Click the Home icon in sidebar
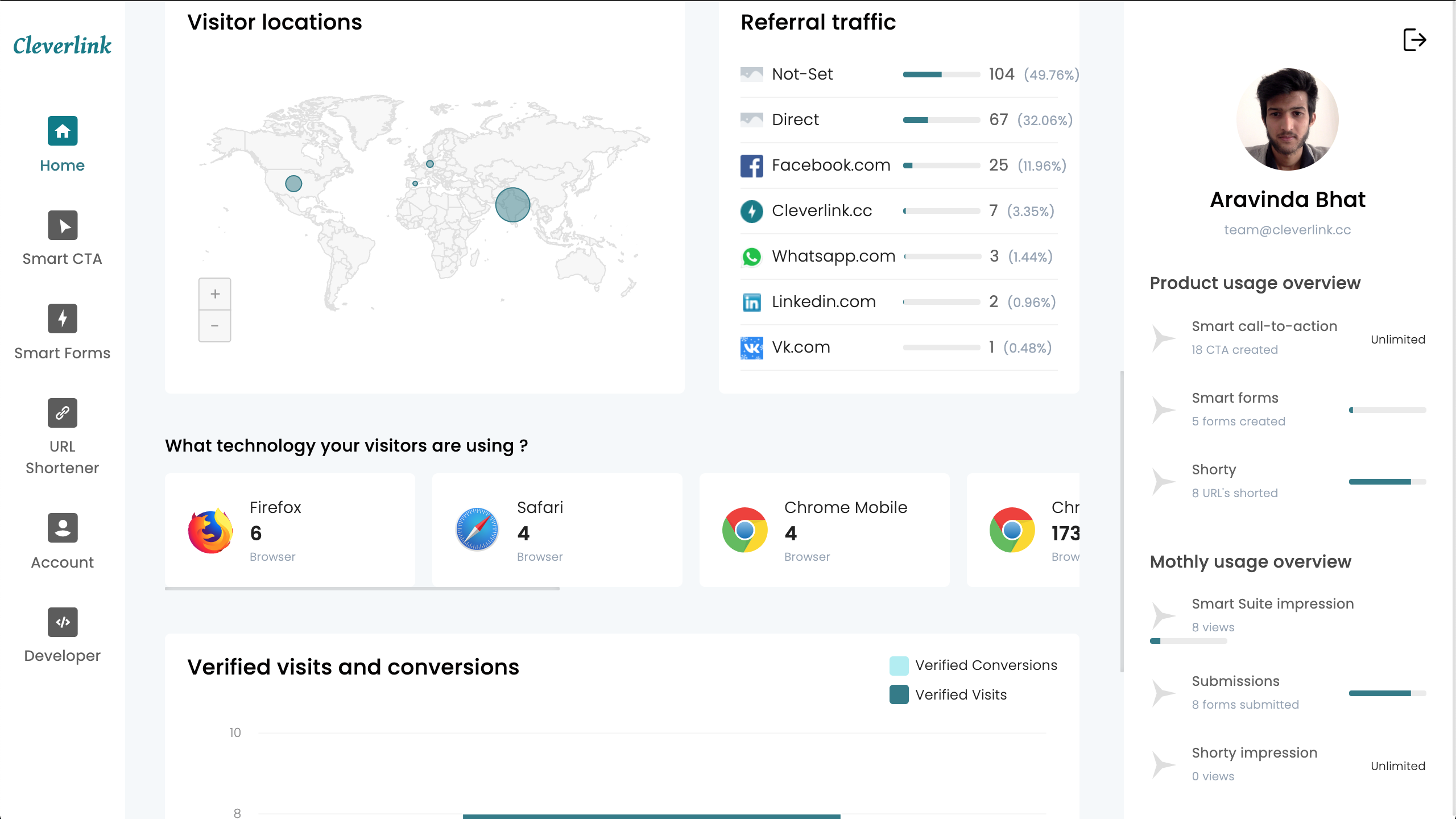This screenshot has height=819, width=1456. coord(63,131)
